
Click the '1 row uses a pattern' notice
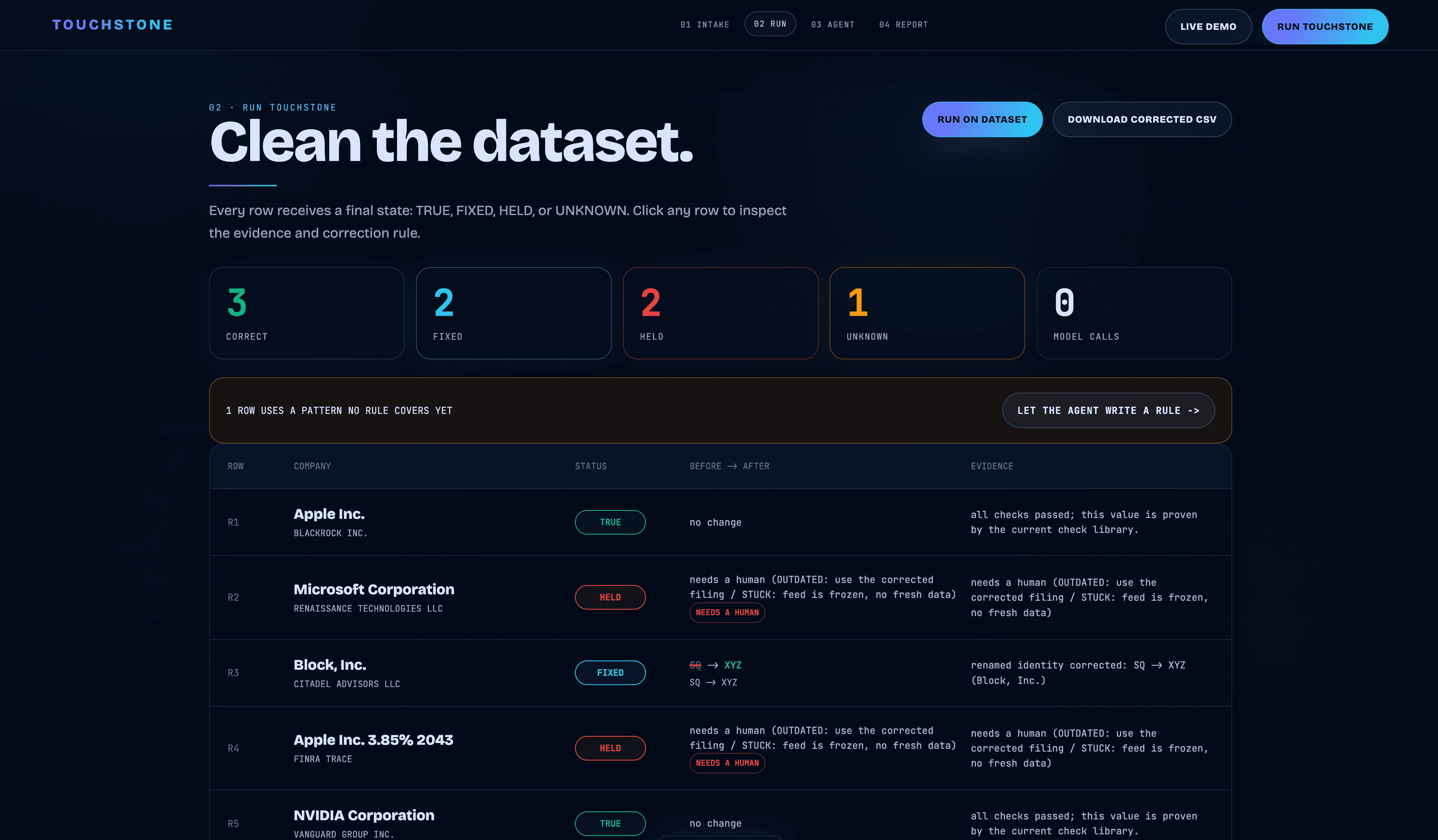pos(339,410)
